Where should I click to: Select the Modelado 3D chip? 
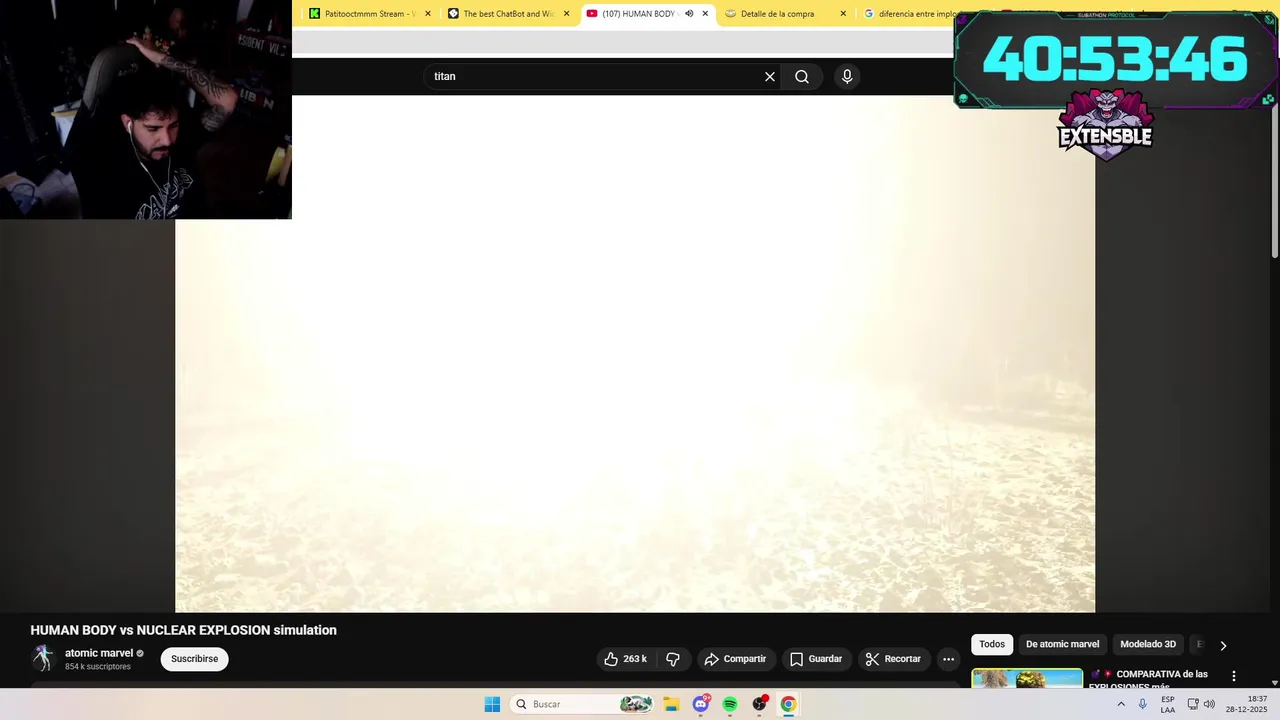coord(1148,644)
